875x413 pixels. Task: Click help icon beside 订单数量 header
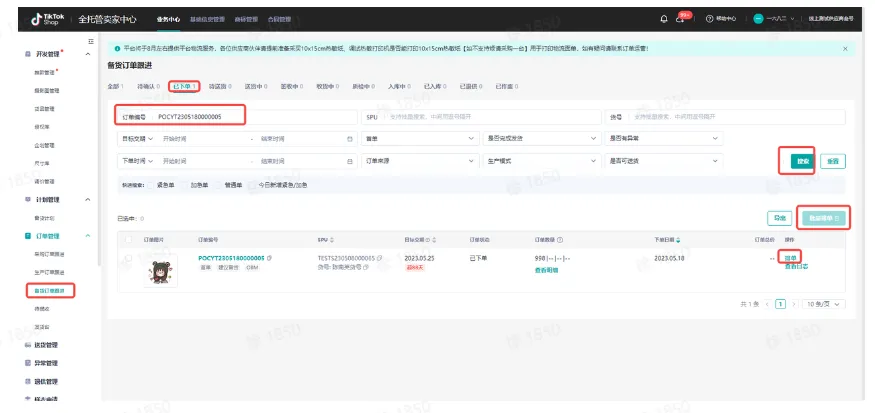(x=560, y=240)
